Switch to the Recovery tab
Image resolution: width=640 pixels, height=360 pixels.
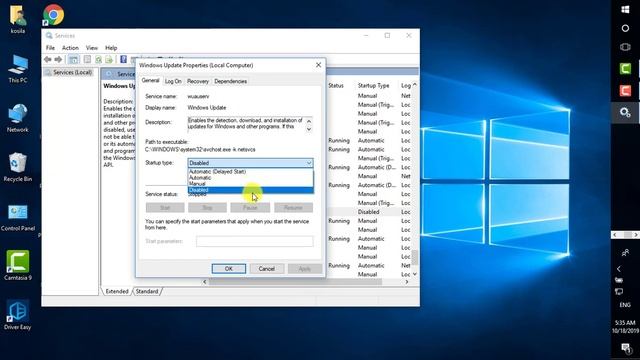click(198, 81)
